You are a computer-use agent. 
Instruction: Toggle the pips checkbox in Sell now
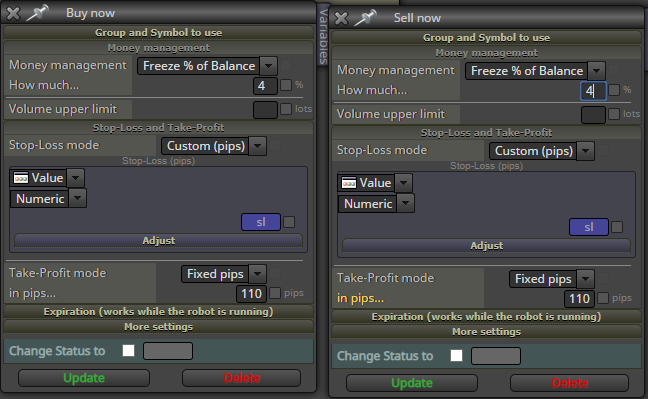603,298
